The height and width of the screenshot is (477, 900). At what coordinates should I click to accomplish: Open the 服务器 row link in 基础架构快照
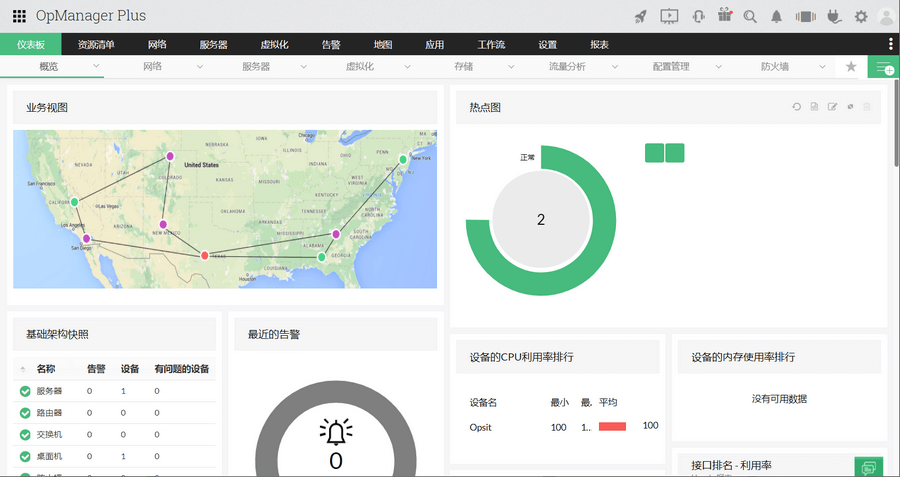click(x=49, y=391)
